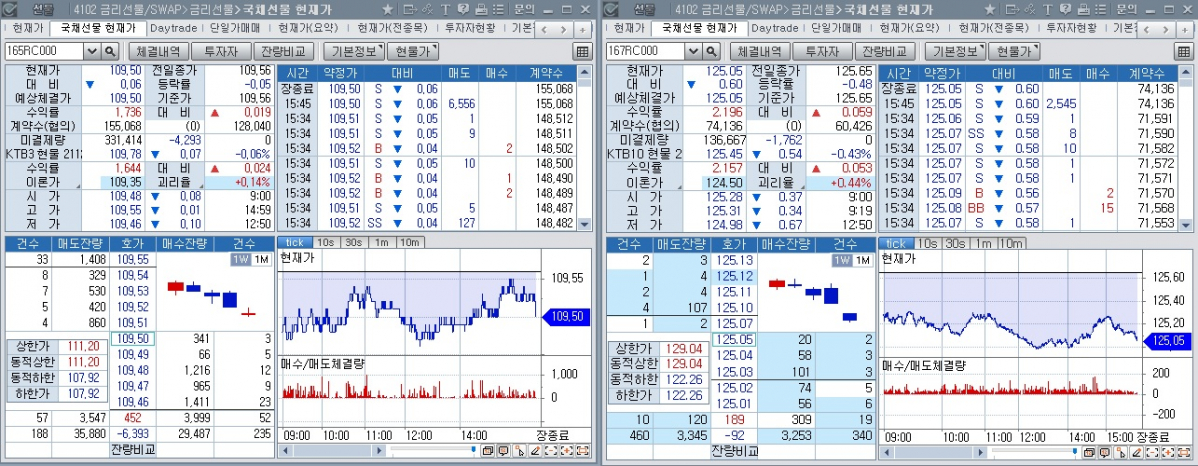Viewport: 1198px width, 466px height.
Task: Open Daytrade tab in right window
Action: coord(775,28)
